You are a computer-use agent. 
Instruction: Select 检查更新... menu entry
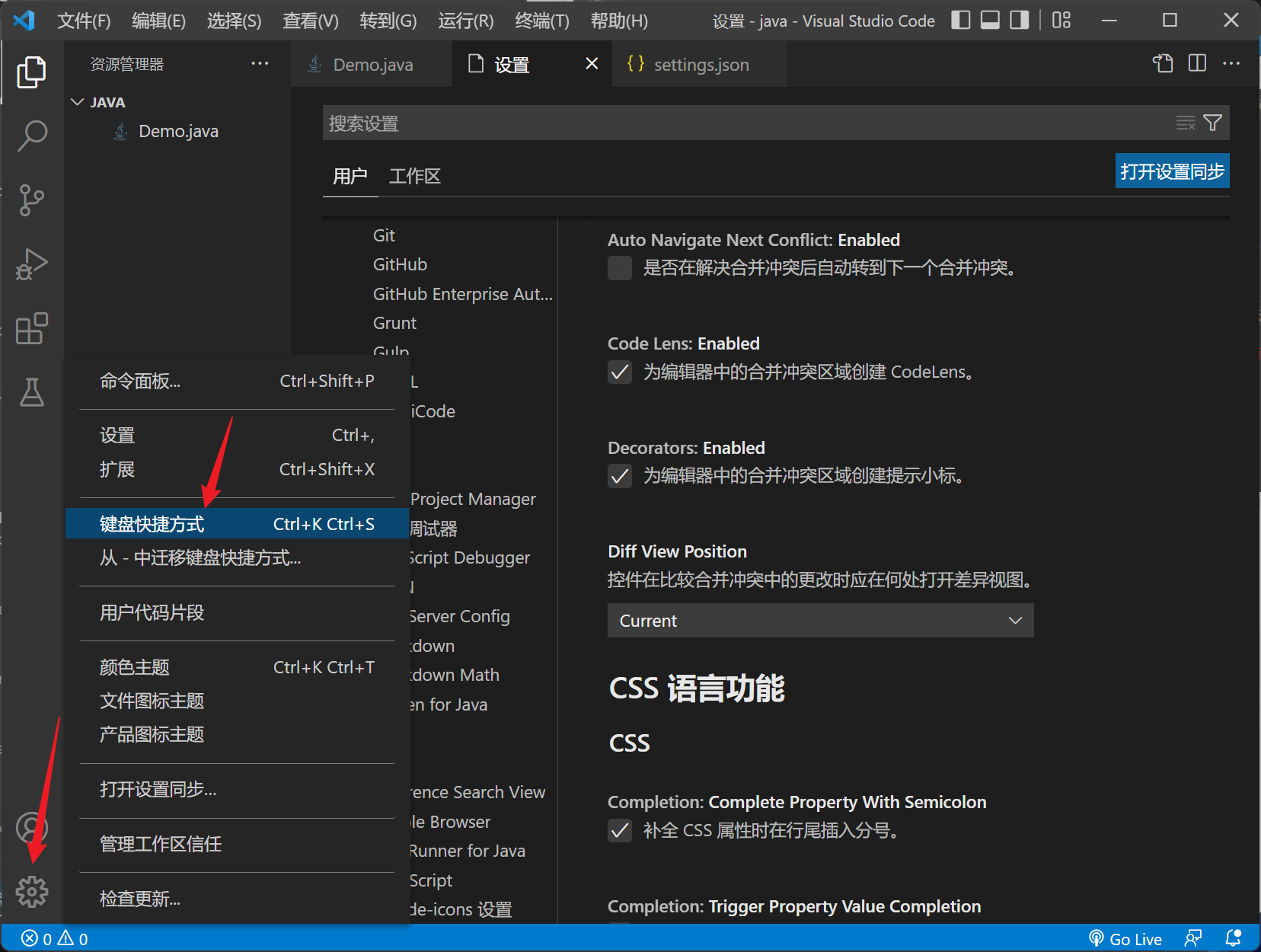[x=237, y=899]
